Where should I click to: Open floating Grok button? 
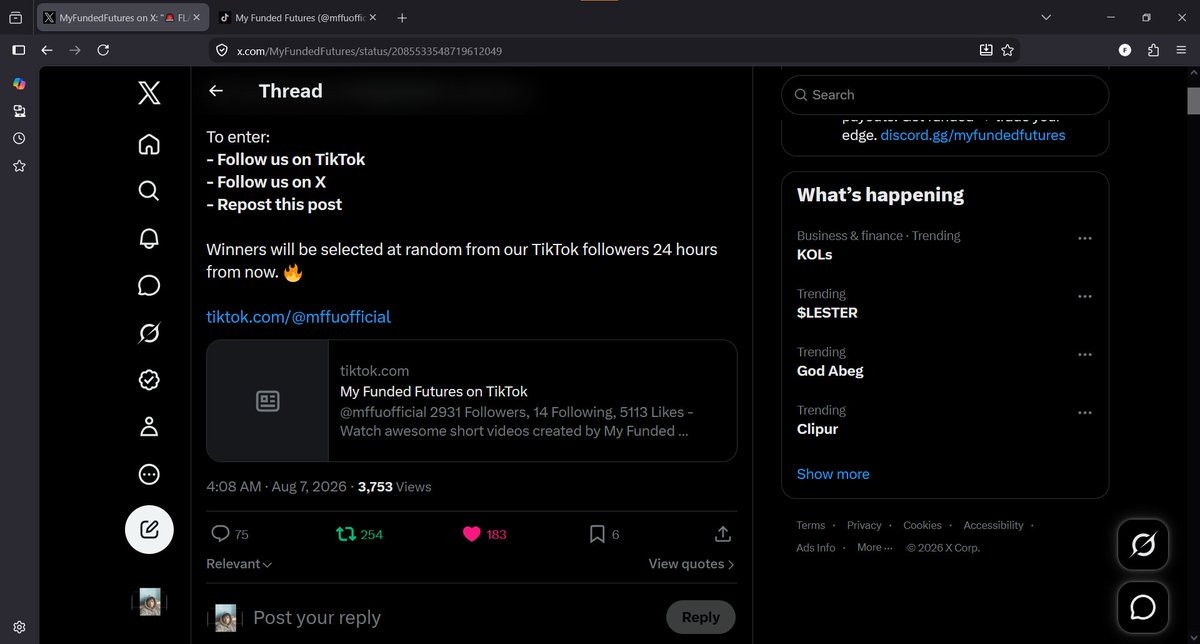tap(1143, 545)
